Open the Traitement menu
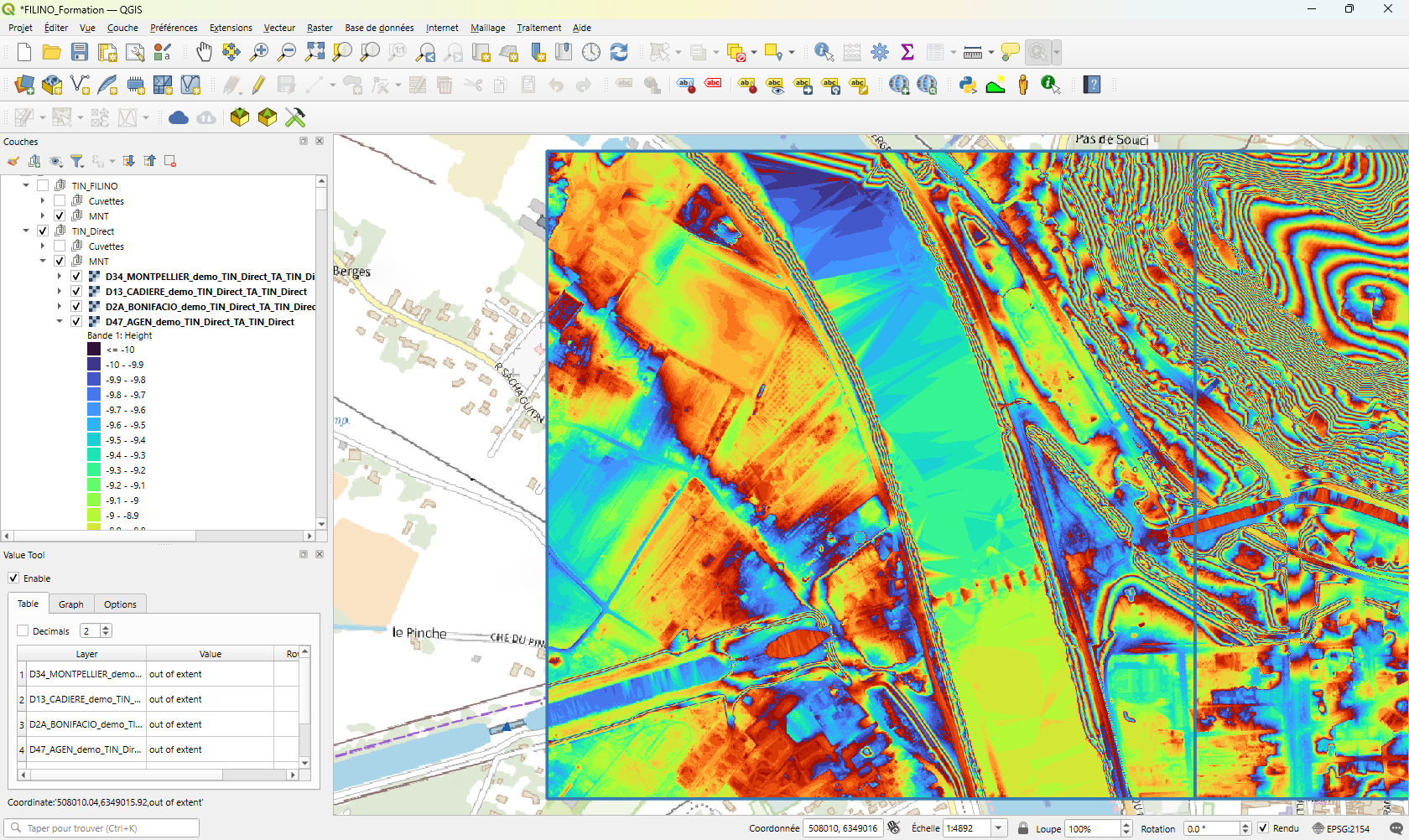1409x840 pixels. click(x=538, y=28)
